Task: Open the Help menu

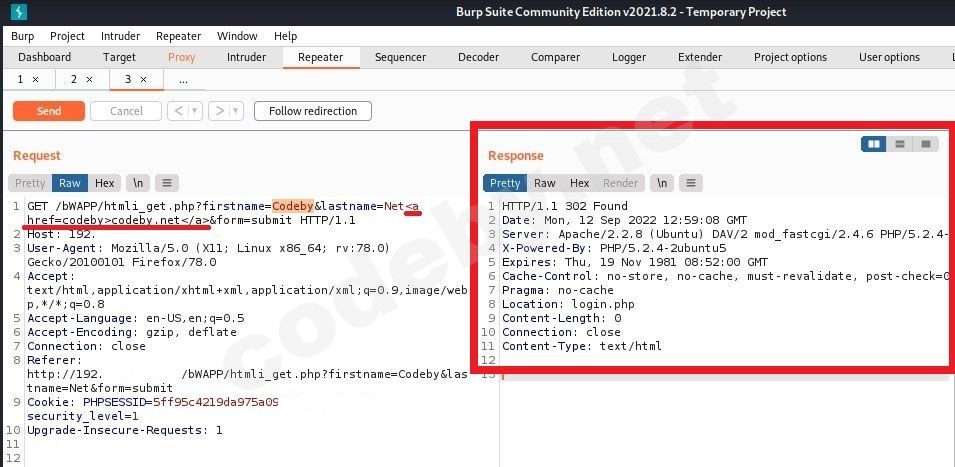Action: (x=285, y=36)
